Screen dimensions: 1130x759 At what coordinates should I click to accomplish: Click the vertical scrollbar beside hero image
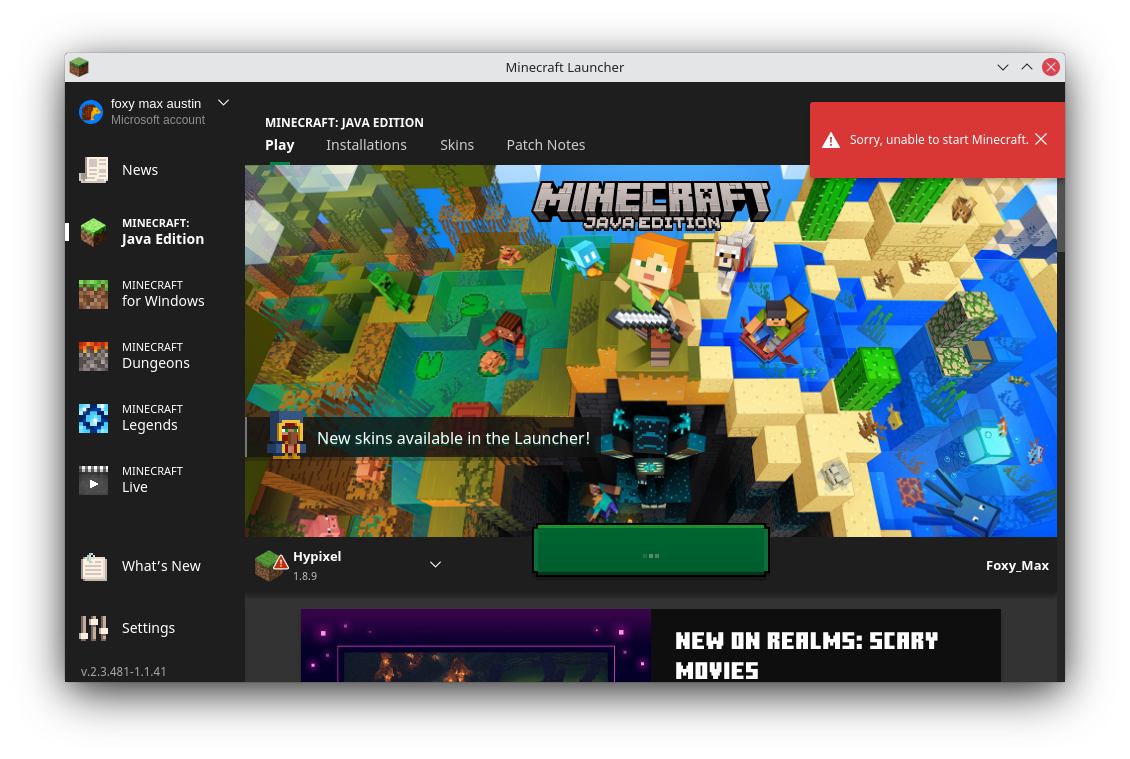[x=1061, y=216]
